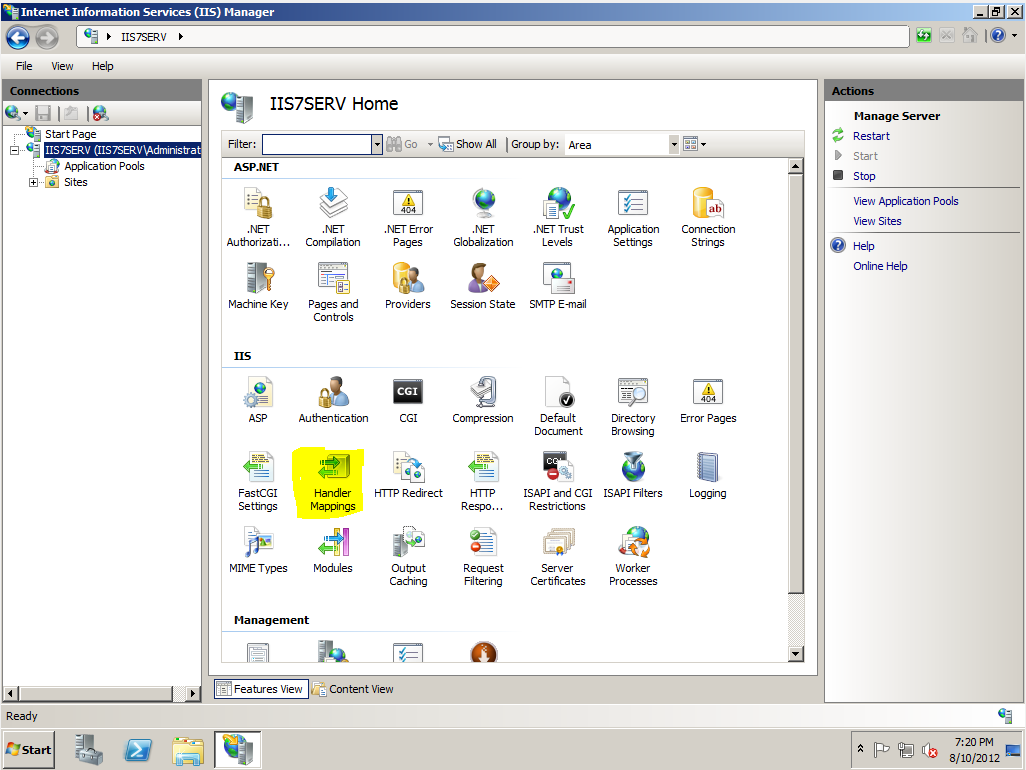
Task: Click the View Application Pools link
Action: (x=905, y=201)
